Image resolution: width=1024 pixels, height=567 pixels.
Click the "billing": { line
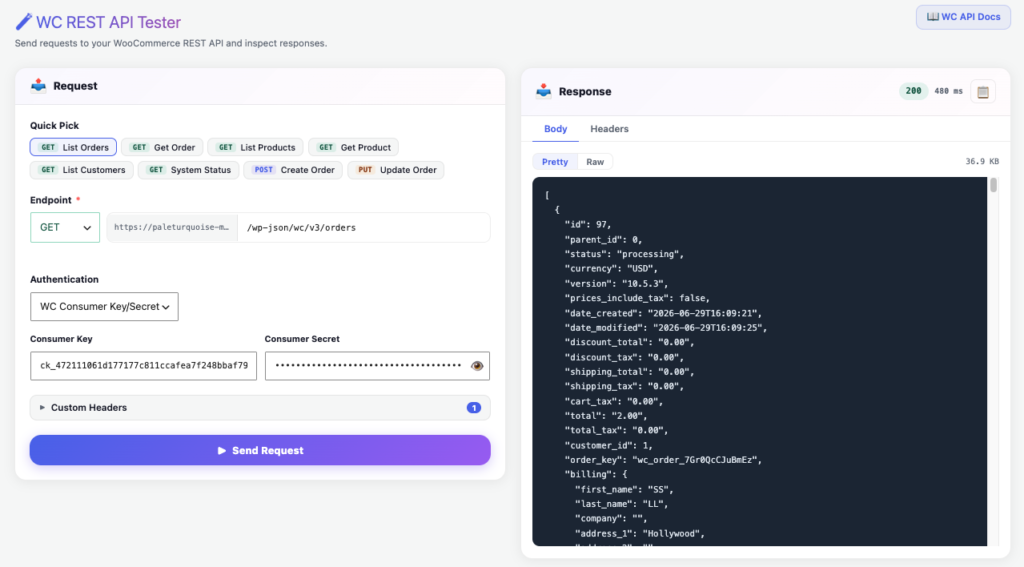[x=596, y=475]
